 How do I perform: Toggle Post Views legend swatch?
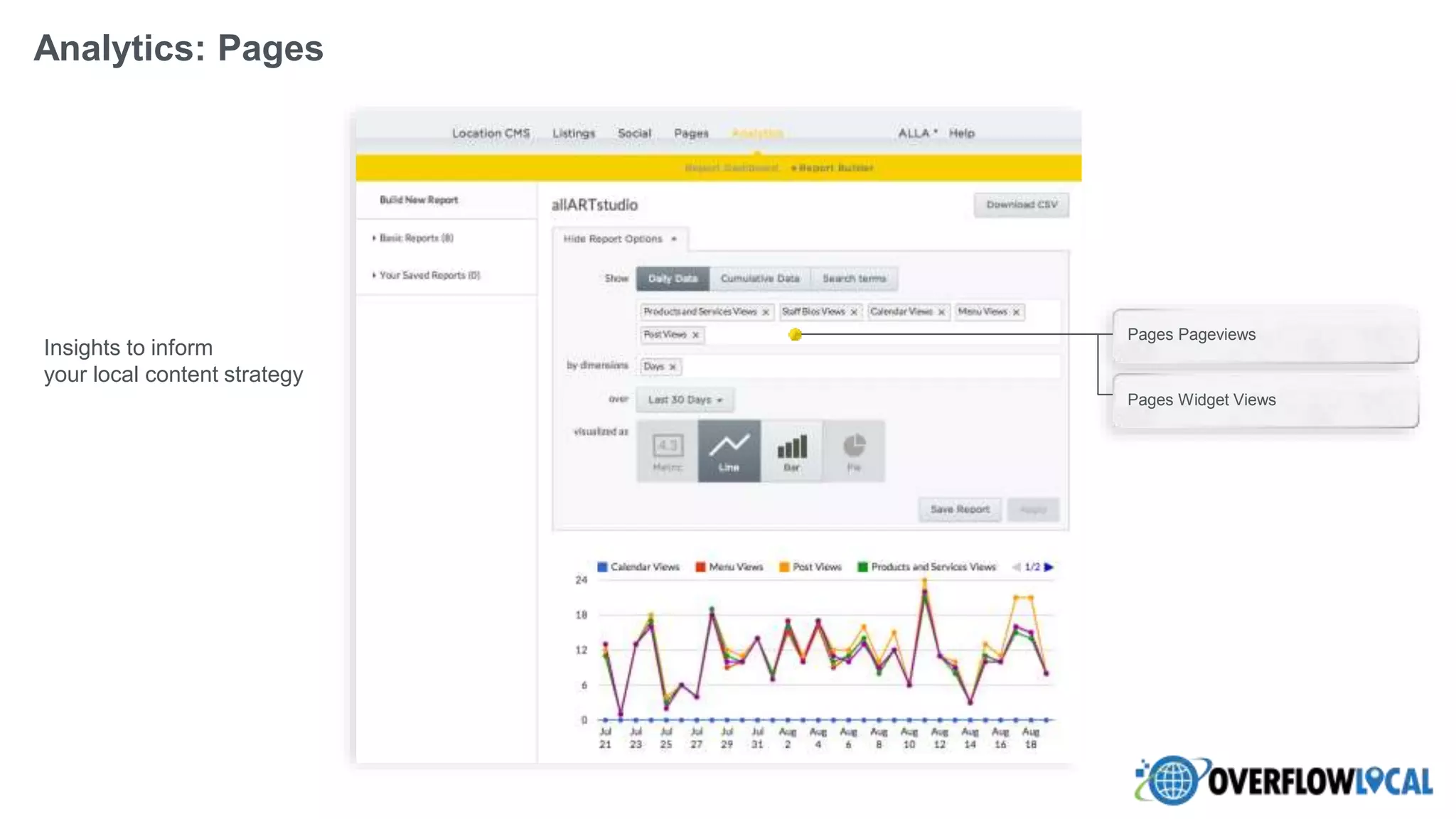(785, 567)
